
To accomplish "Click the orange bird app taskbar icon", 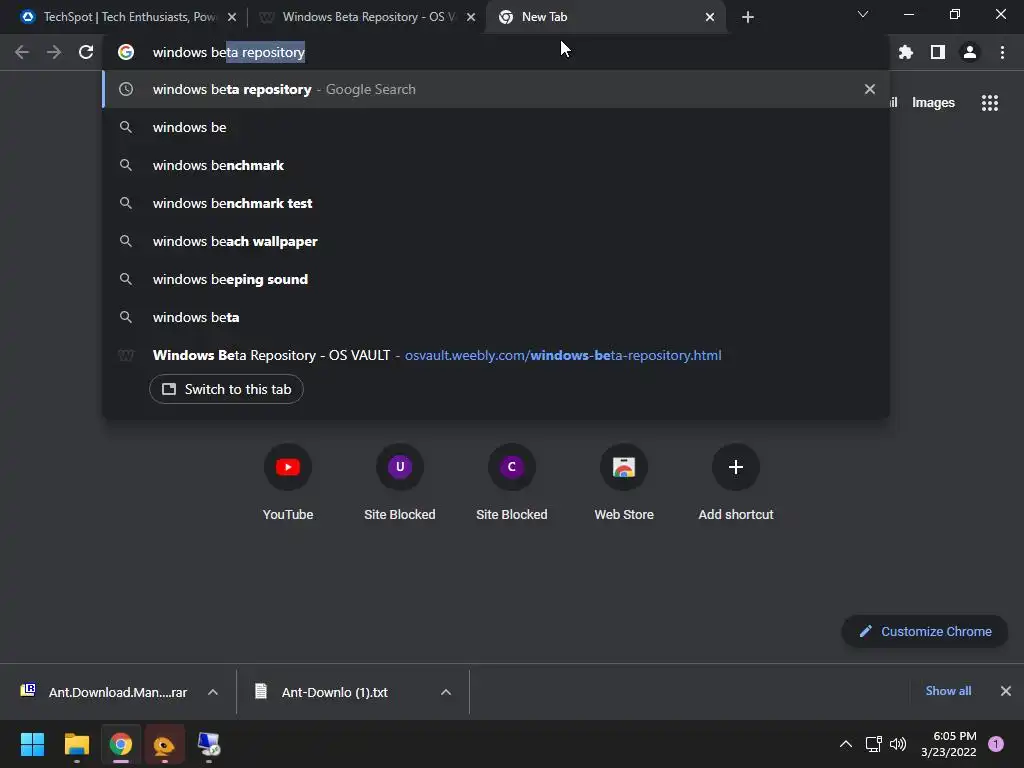I will [x=165, y=744].
